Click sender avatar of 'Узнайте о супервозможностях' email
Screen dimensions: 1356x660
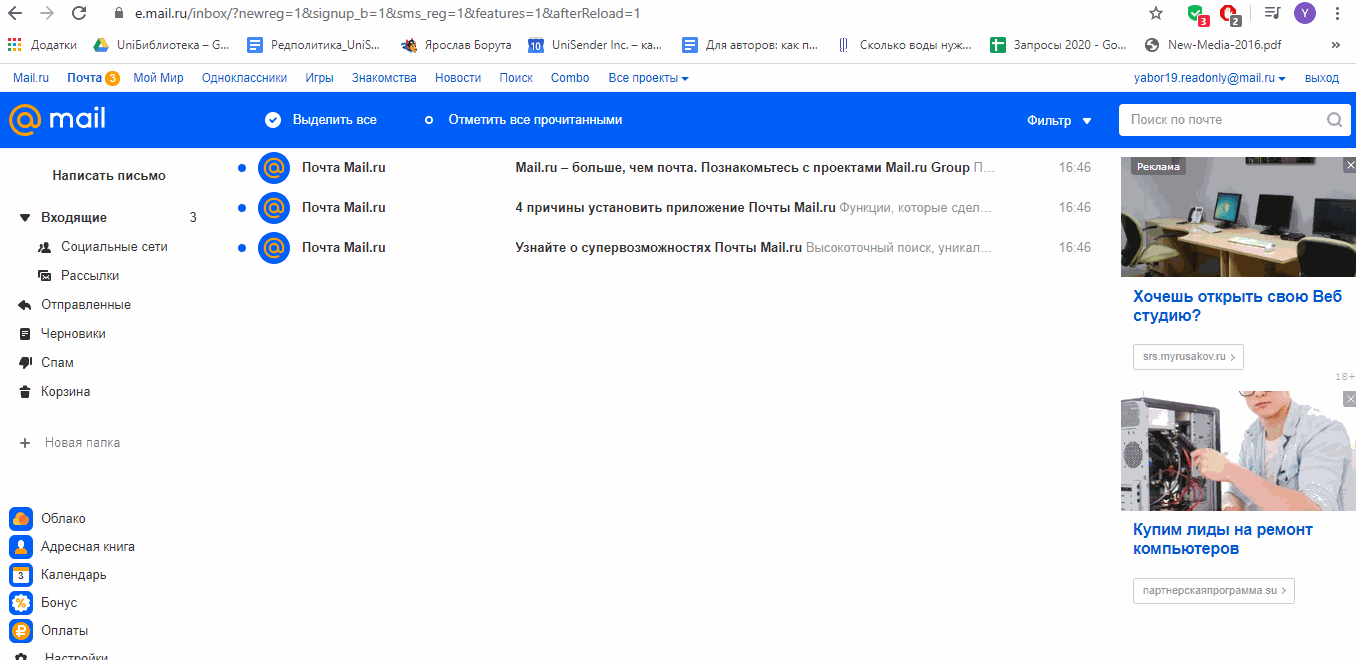pyautogui.click(x=274, y=248)
